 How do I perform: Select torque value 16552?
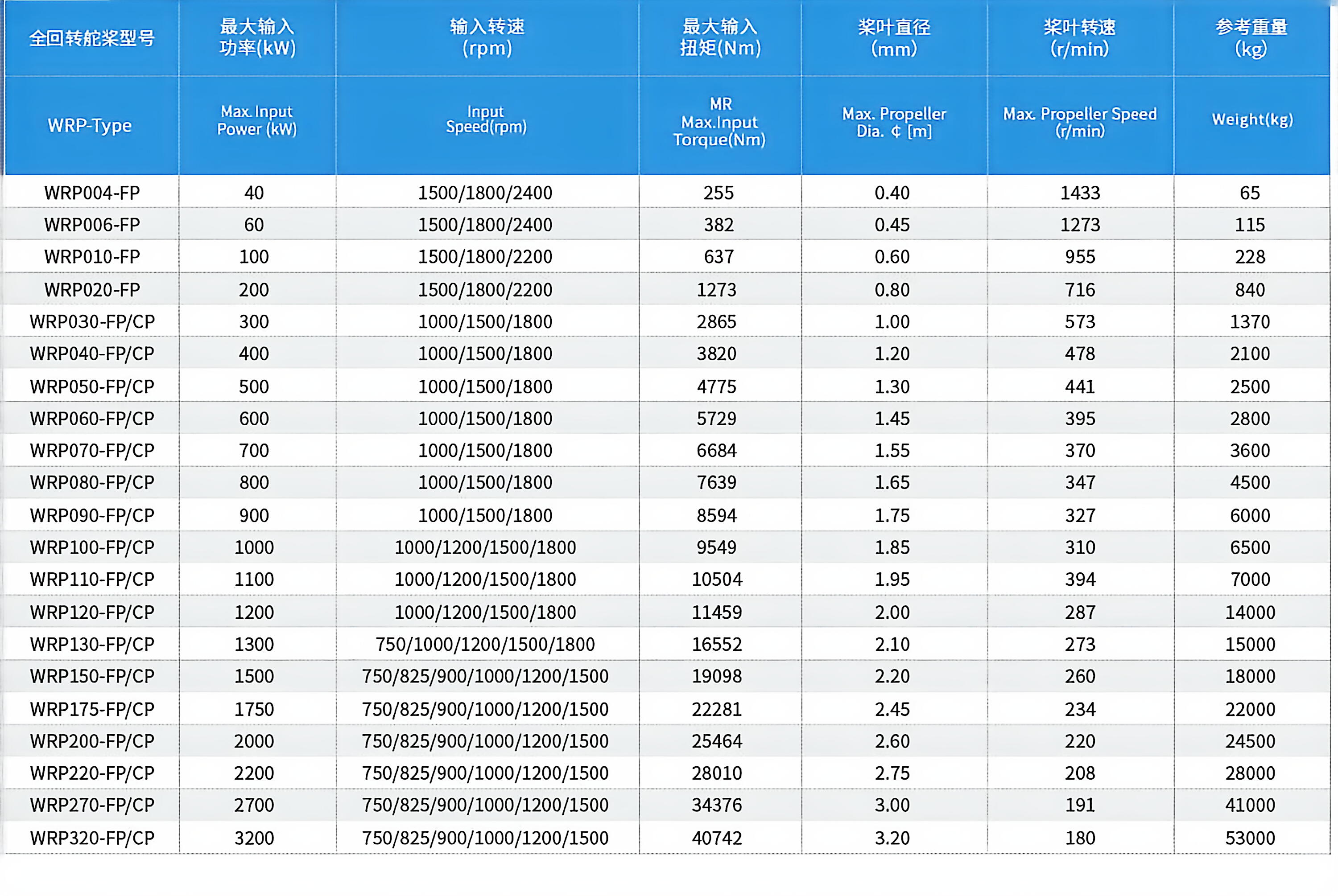(x=717, y=644)
